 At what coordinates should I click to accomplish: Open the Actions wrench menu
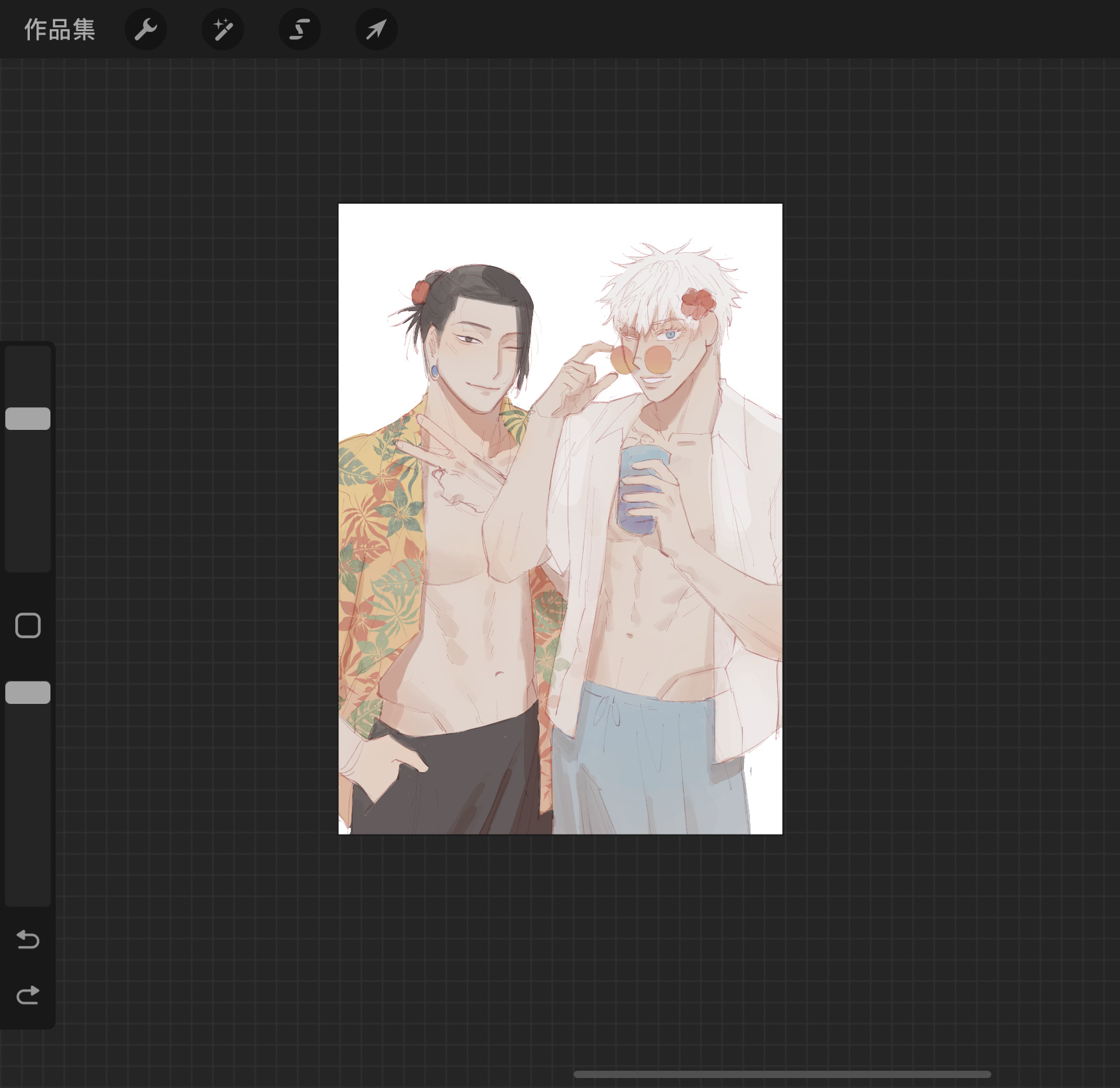146,29
